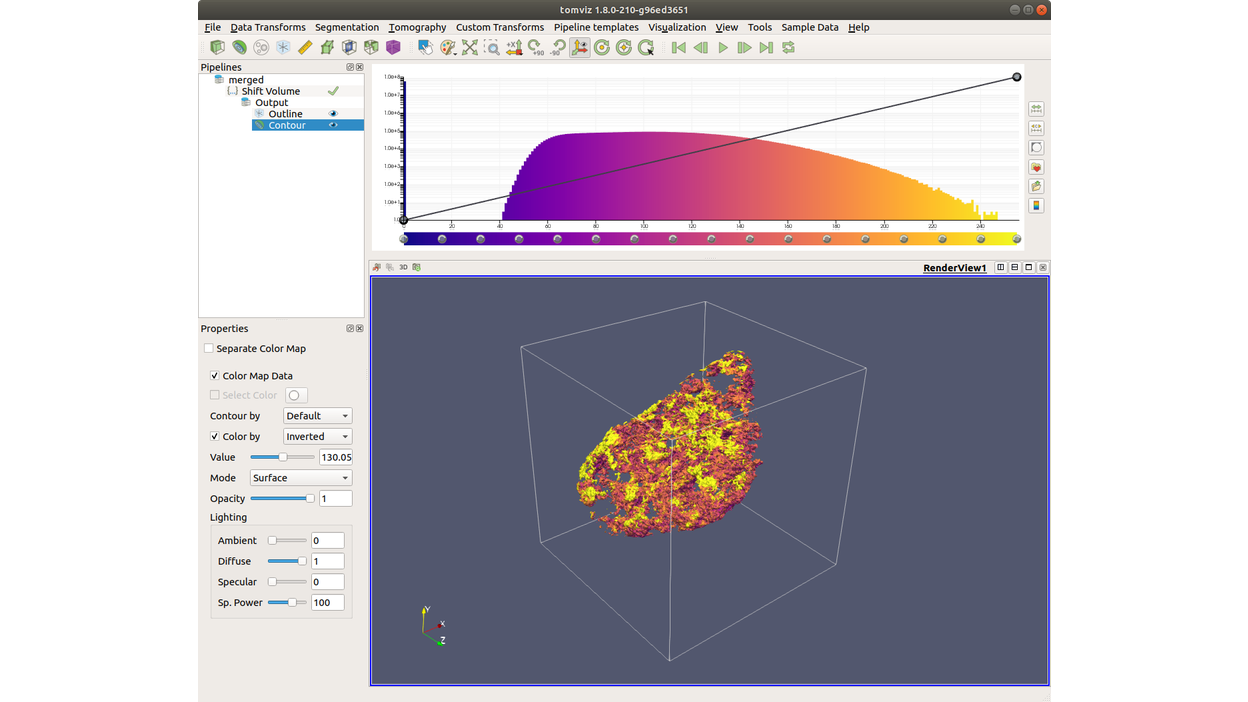Rotate the camera 90 degrees clockwise
The height and width of the screenshot is (702, 1248).
537,47
